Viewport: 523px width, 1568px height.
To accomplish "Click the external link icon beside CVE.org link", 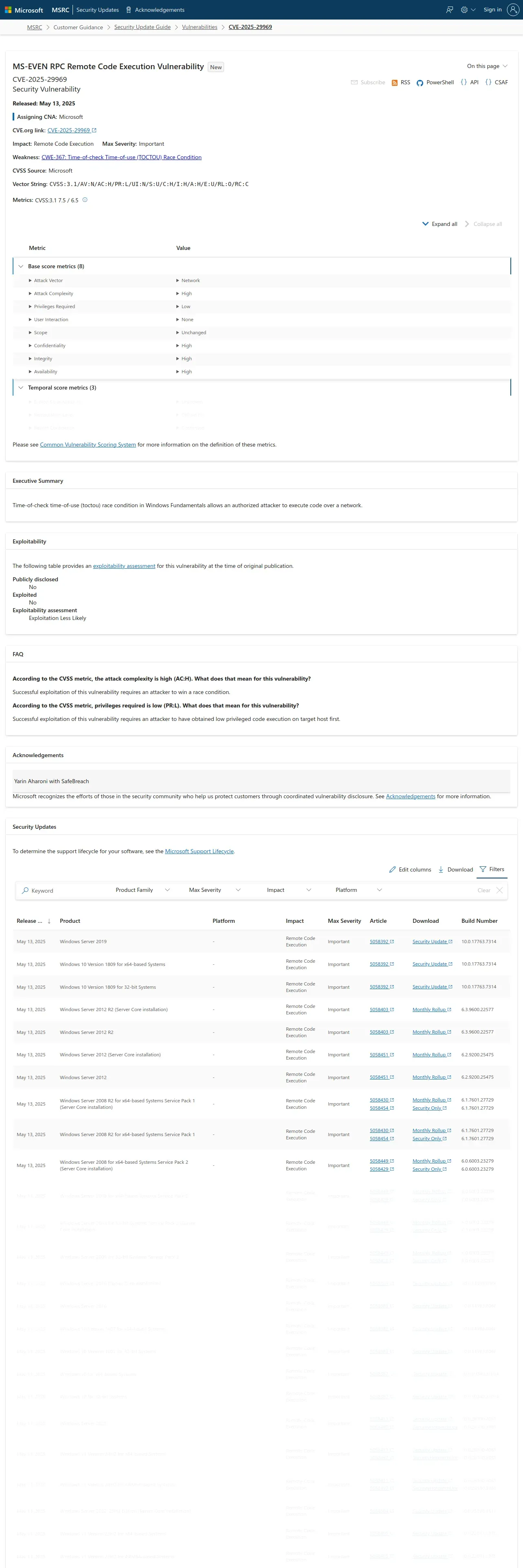I will click(94, 130).
